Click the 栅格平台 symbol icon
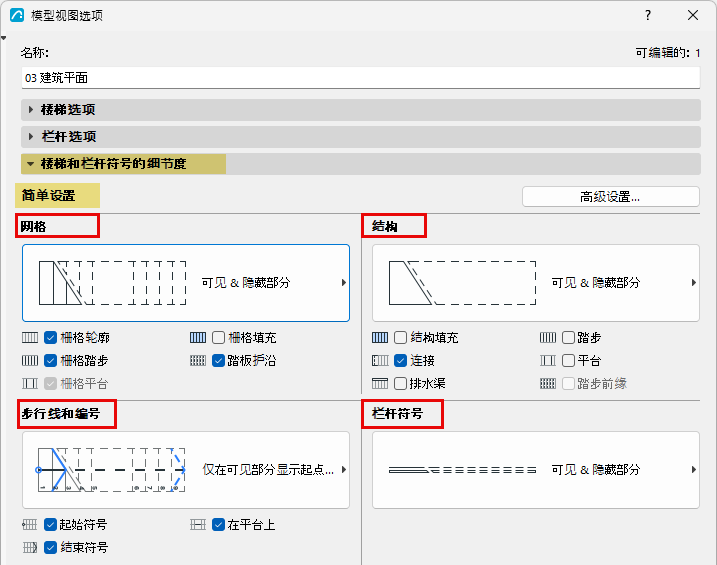This screenshot has height=565, width=717. coord(30,384)
